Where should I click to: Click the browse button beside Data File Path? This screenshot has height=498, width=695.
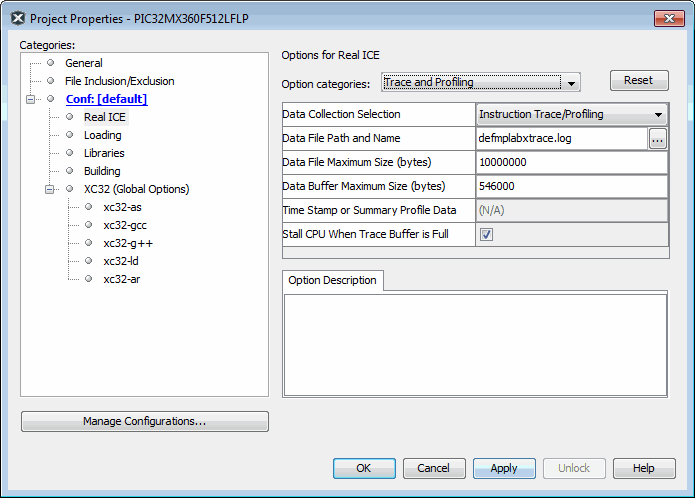click(x=657, y=139)
